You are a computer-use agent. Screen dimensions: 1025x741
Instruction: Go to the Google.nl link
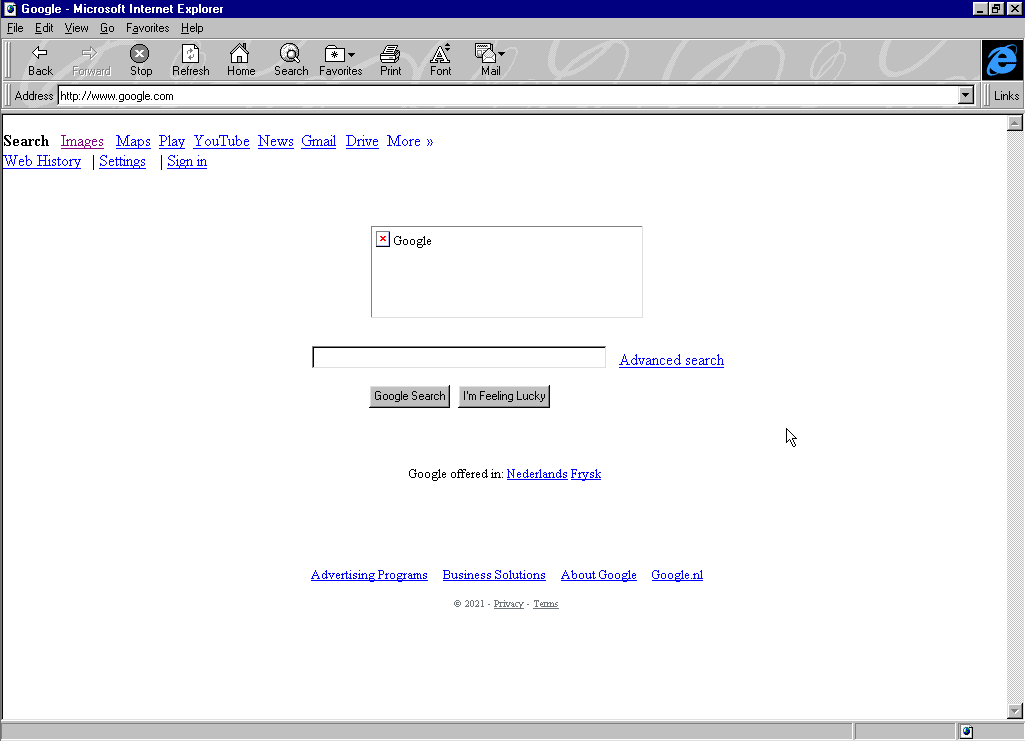[x=677, y=575]
